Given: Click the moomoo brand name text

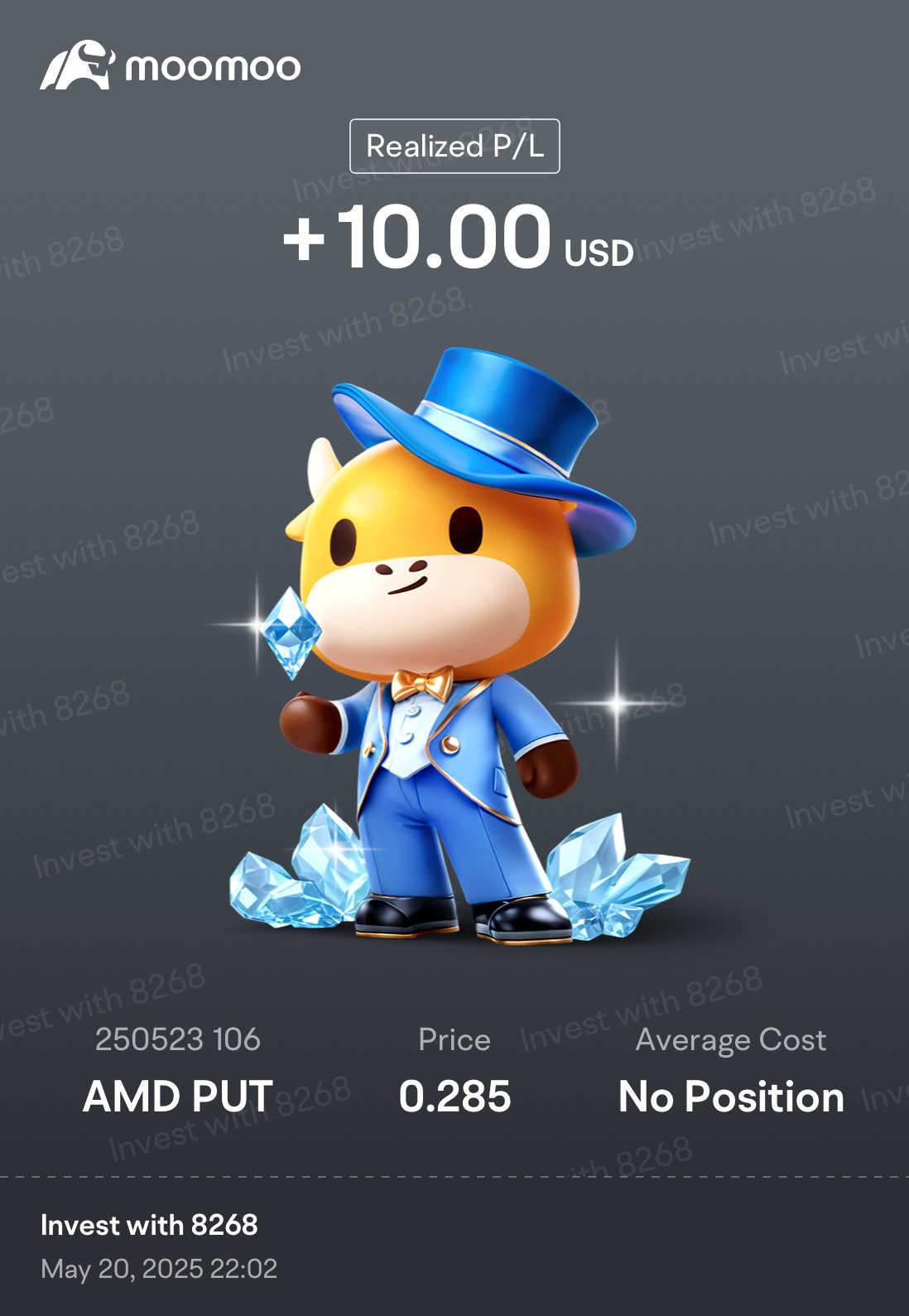Looking at the screenshot, I should [213, 67].
